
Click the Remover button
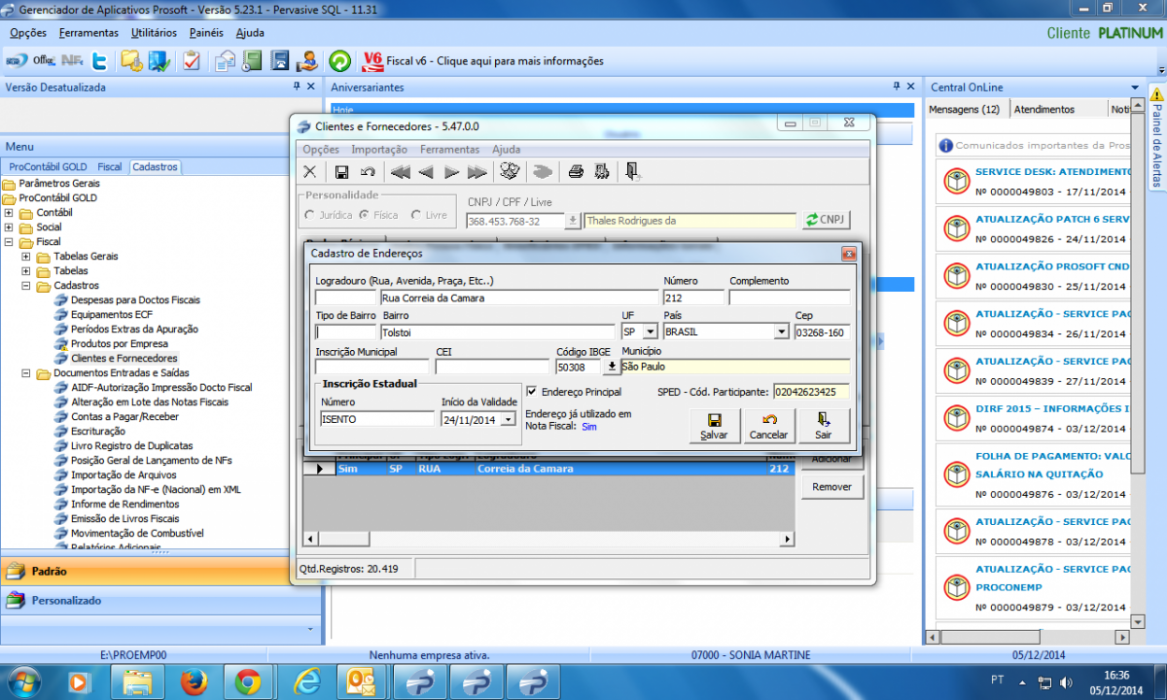point(831,487)
